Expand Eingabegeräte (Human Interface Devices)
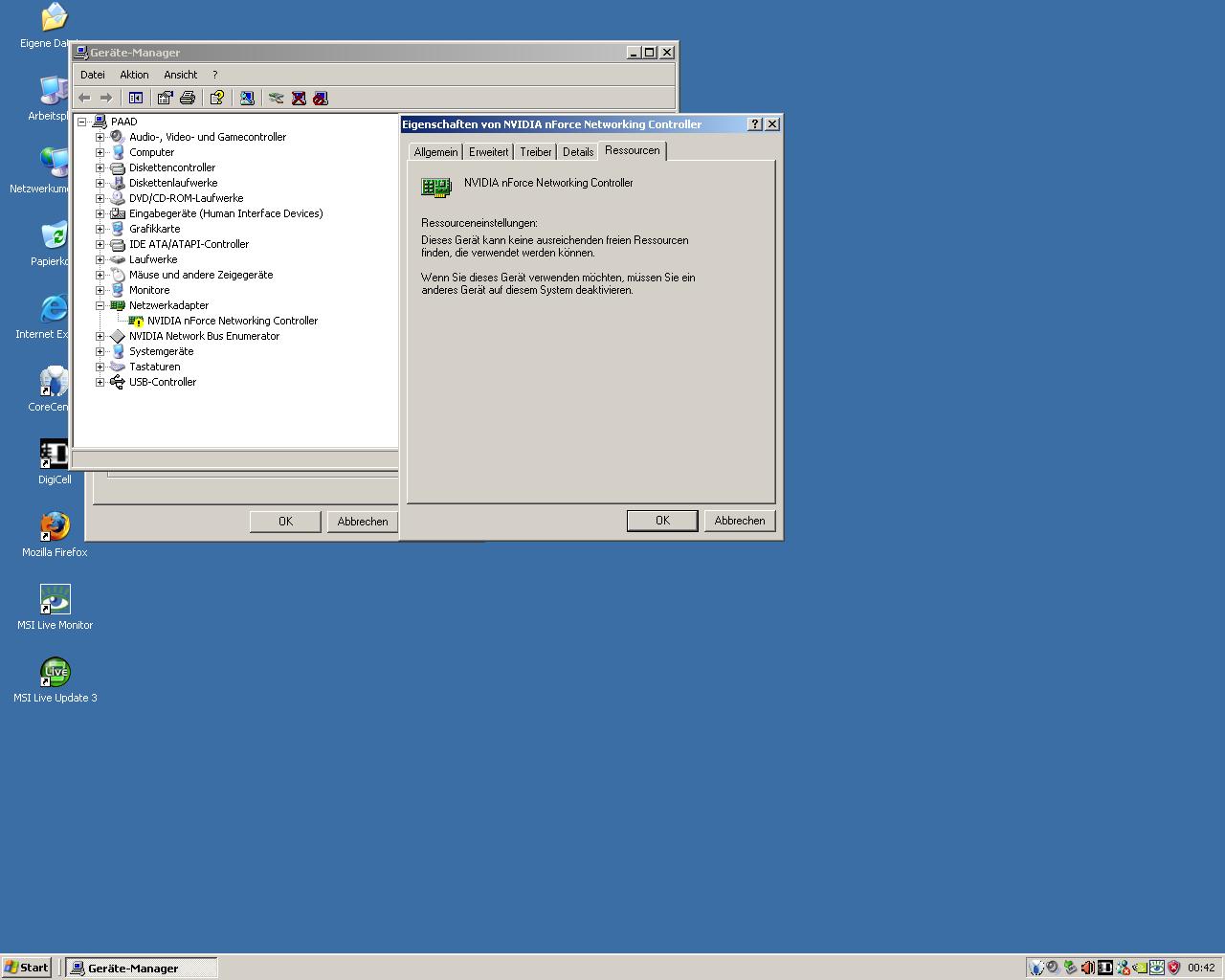 click(100, 213)
